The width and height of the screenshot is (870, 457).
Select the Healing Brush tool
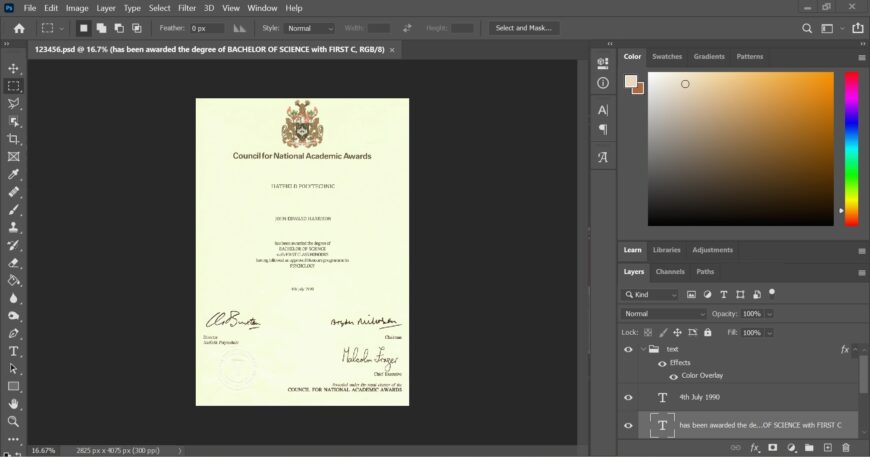[13, 192]
